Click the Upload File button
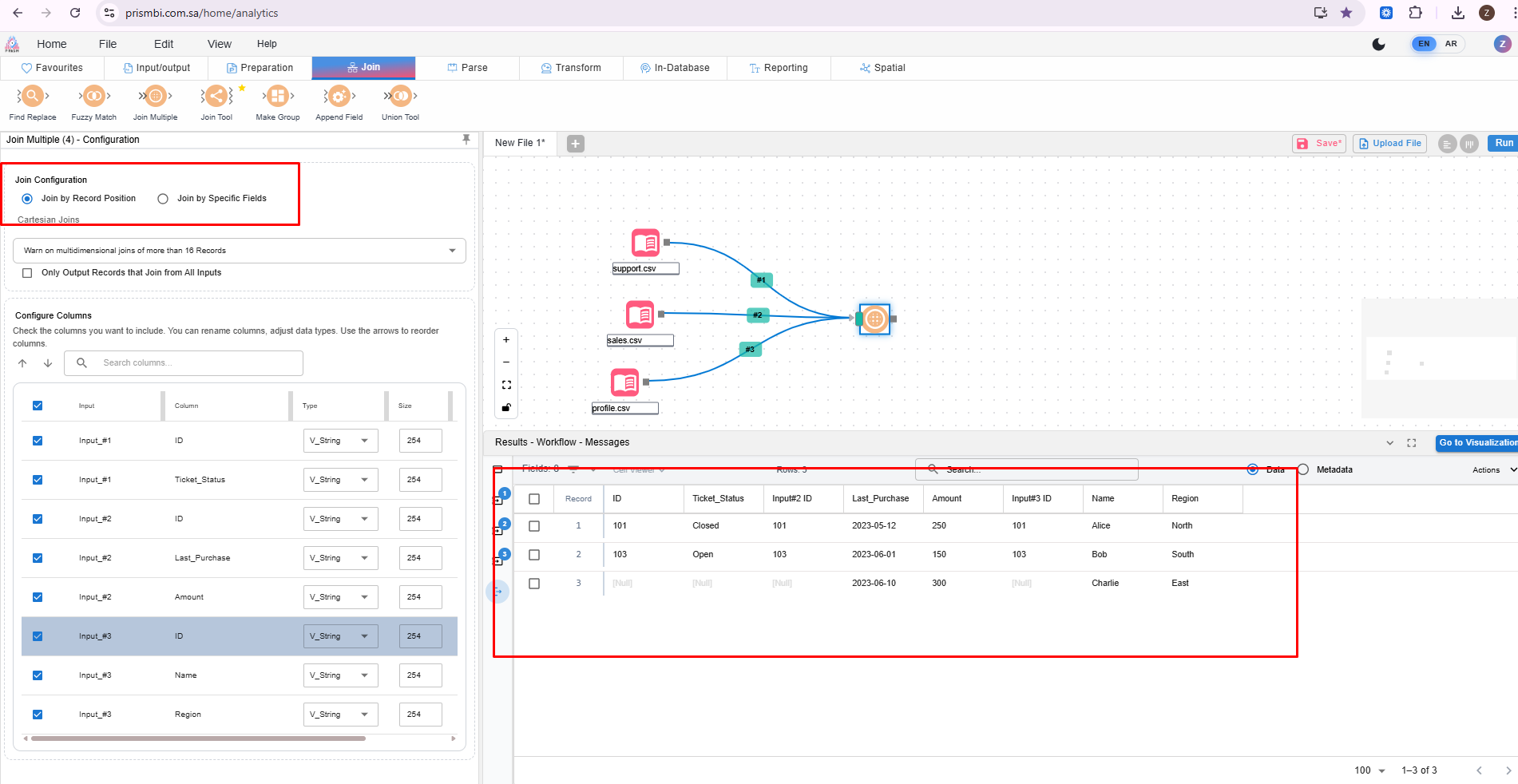The height and width of the screenshot is (784, 1518). click(x=1389, y=144)
